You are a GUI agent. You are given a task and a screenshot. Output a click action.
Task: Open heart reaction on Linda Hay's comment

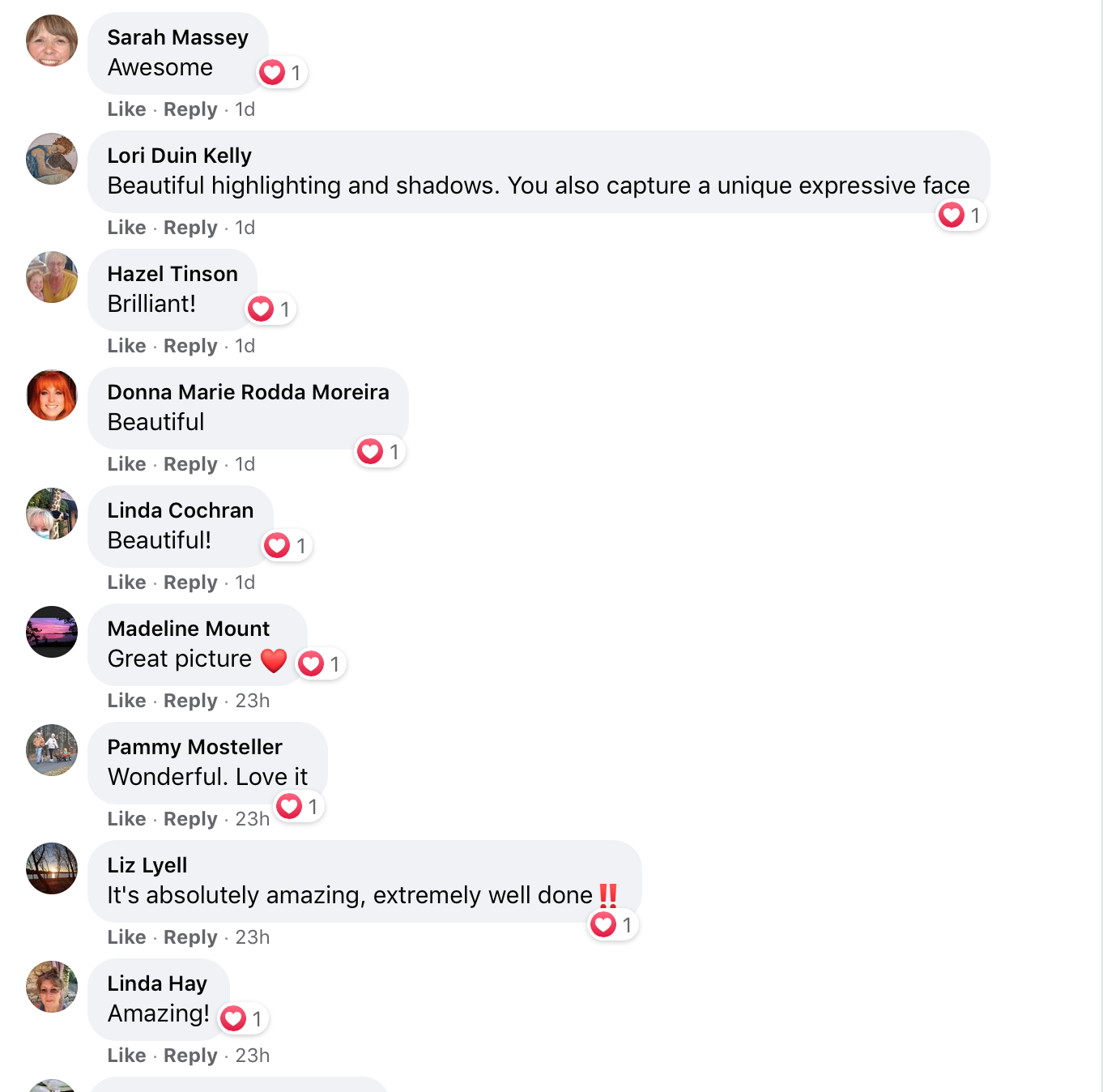click(243, 1019)
